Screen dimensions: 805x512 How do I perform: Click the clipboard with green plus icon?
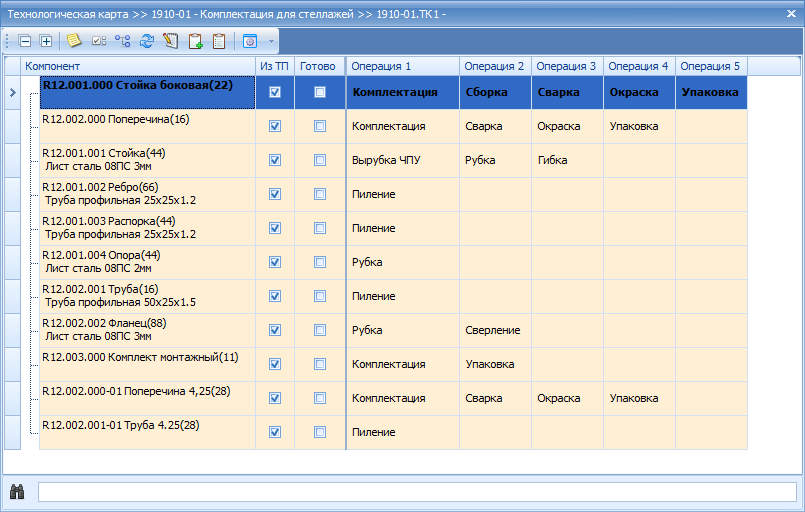pos(195,41)
